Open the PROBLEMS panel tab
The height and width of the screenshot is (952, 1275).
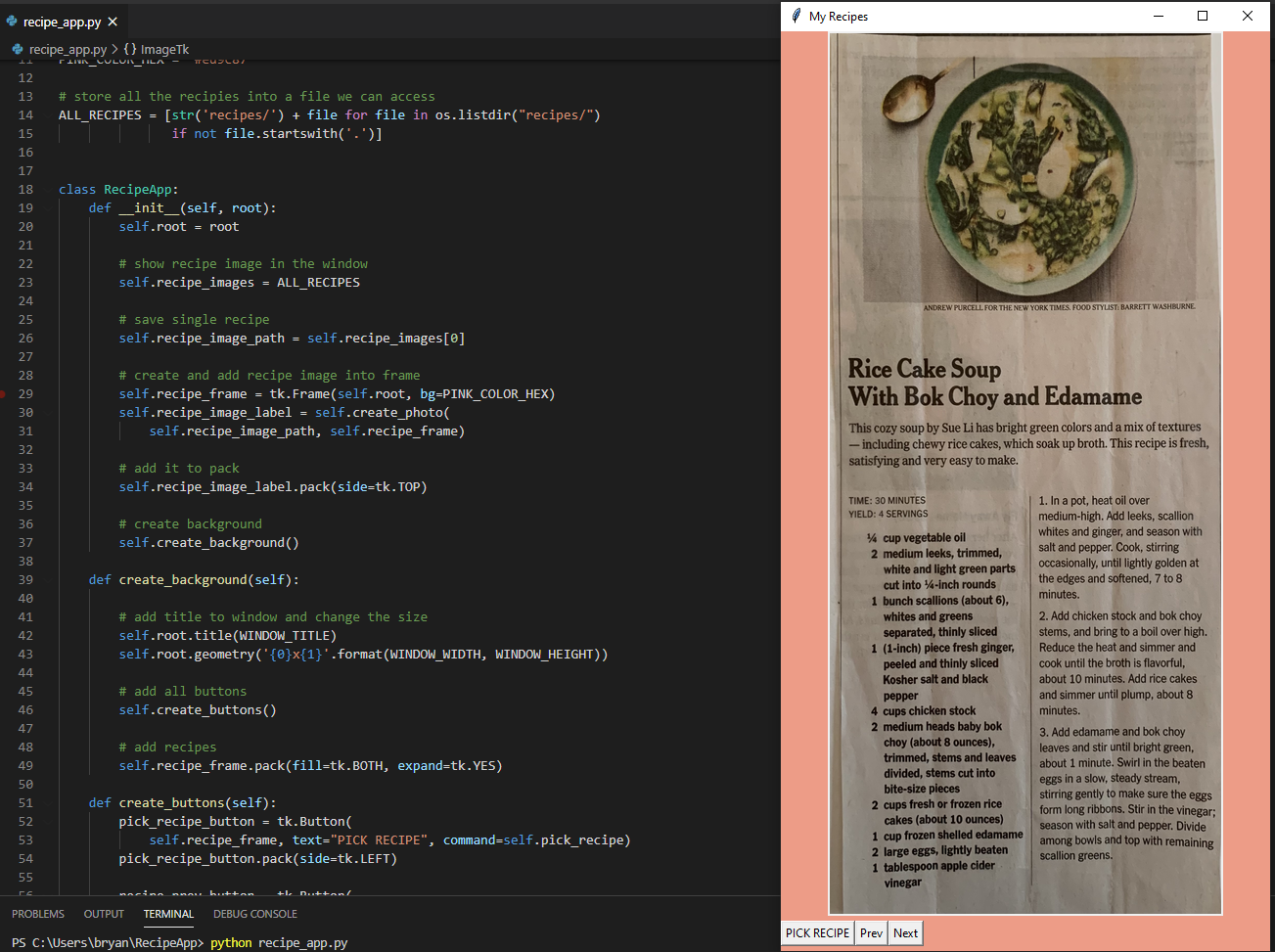click(38, 914)
